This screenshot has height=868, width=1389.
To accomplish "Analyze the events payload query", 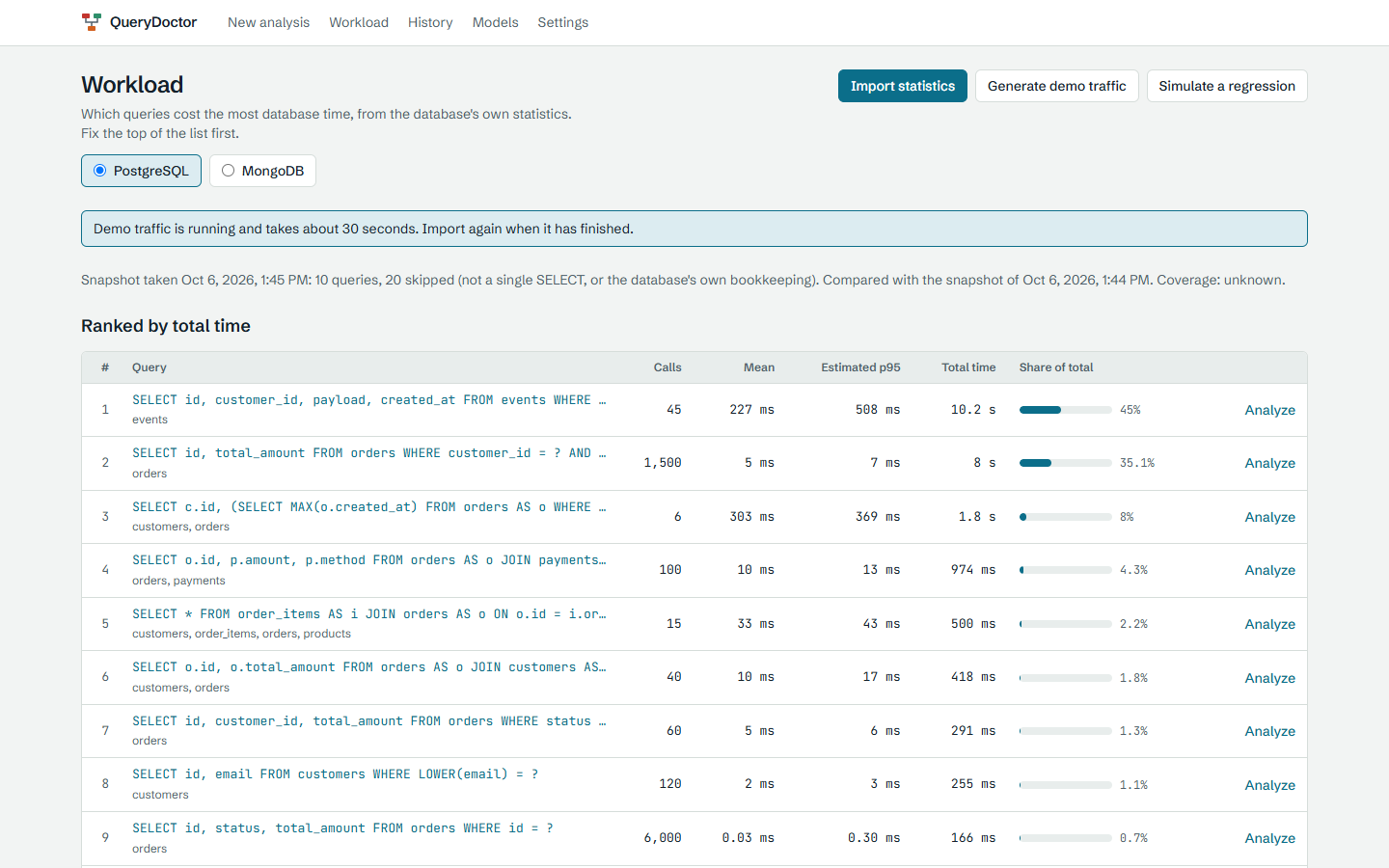I will click(1269, 410).
